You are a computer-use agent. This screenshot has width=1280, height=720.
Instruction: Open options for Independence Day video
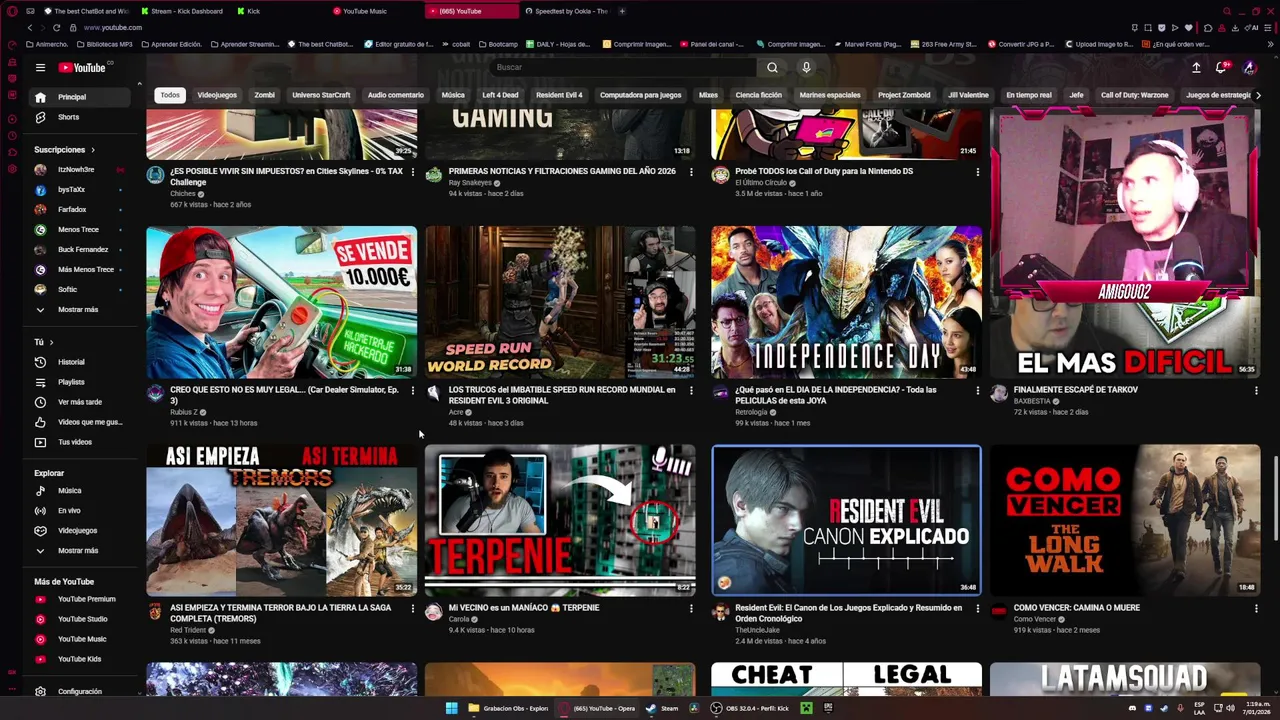pos(977,391)
